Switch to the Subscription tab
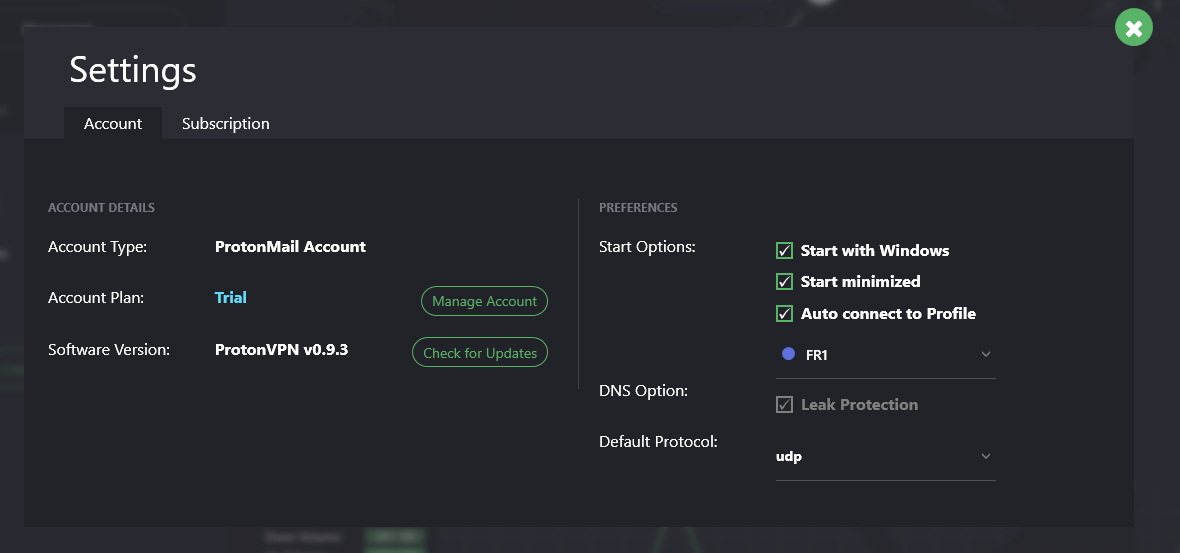 [x=226, y=123]
